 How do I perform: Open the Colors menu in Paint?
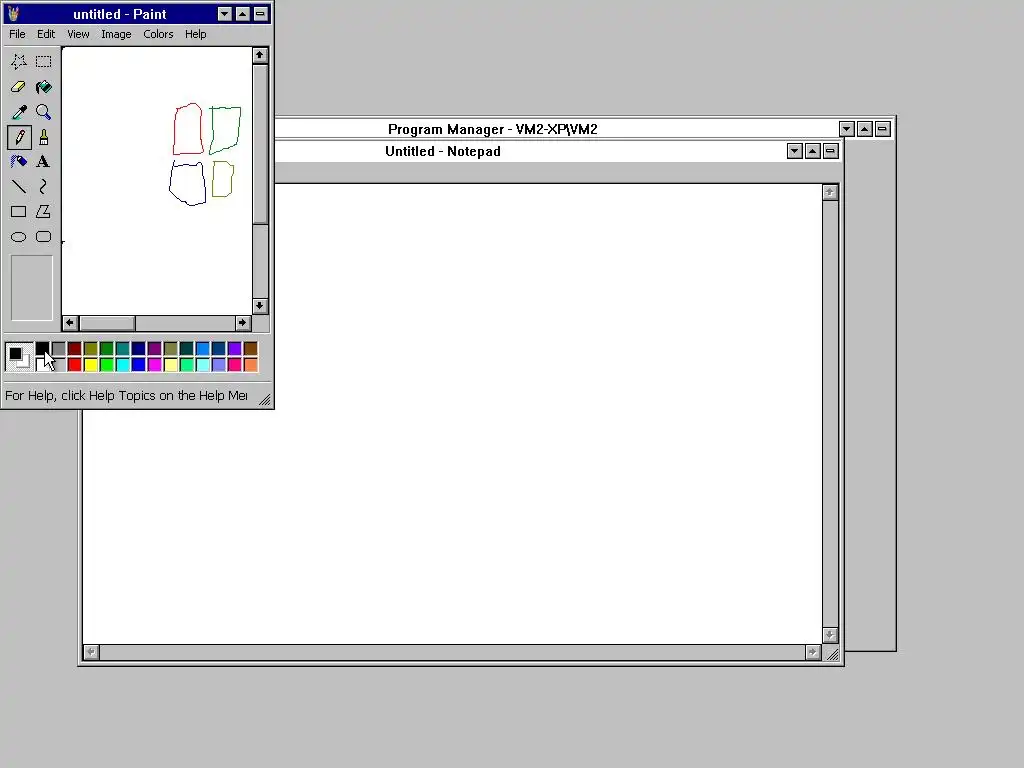point(158,34)
